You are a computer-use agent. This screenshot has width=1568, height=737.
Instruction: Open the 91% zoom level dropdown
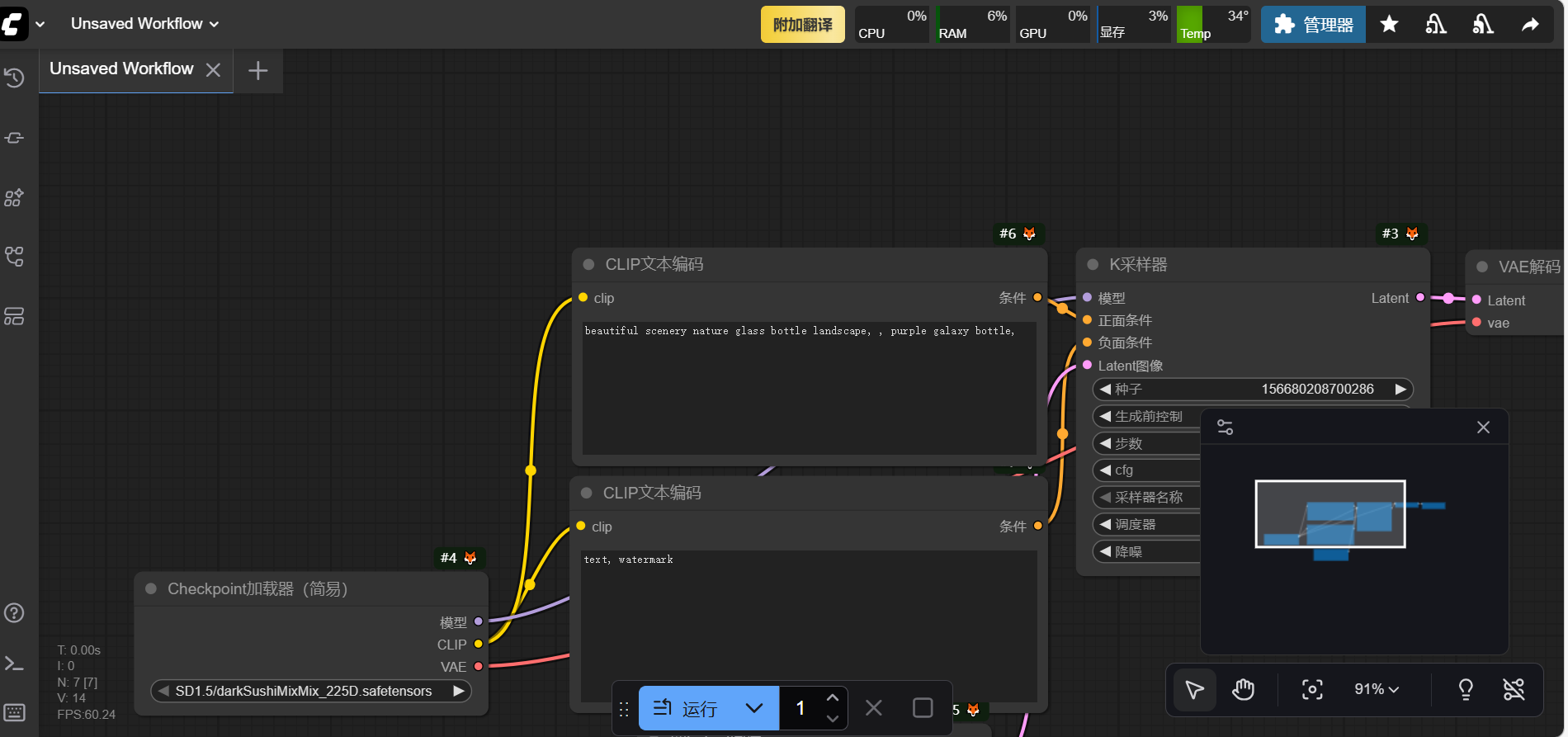coord(1376,689)
